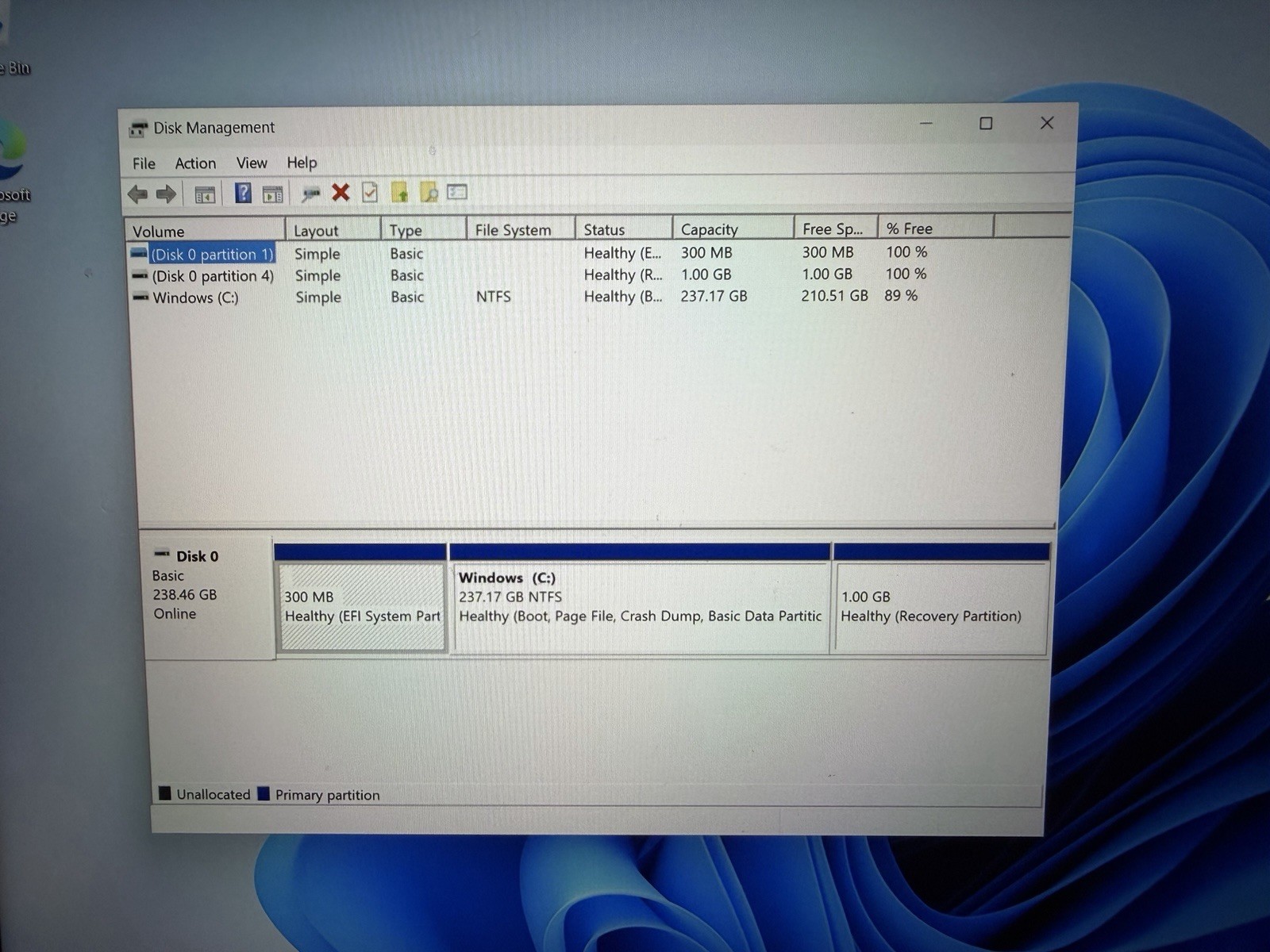Select the 1.00 GB Recovery Partition block

click(x=941, y=608)
